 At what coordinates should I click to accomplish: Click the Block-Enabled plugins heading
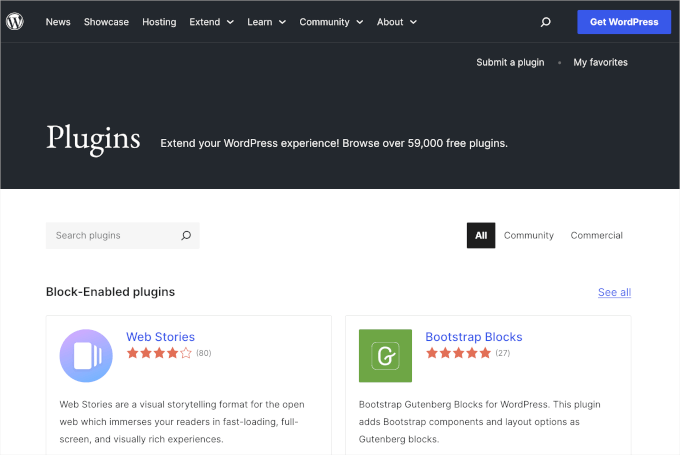(111, 292)
